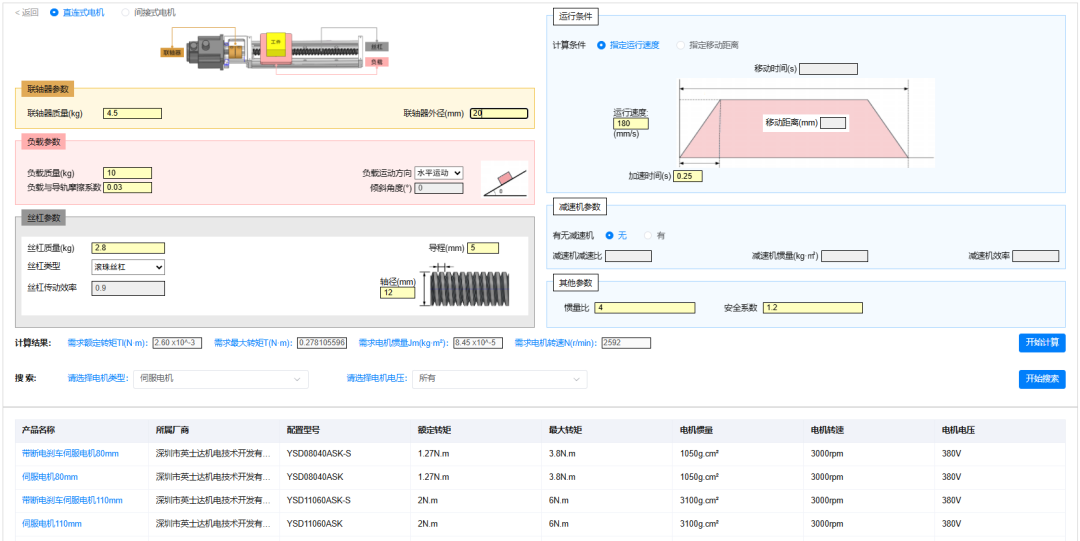Focus the friction coefficient input field
Screen dimensions: 1080x541
click(127, 187)
